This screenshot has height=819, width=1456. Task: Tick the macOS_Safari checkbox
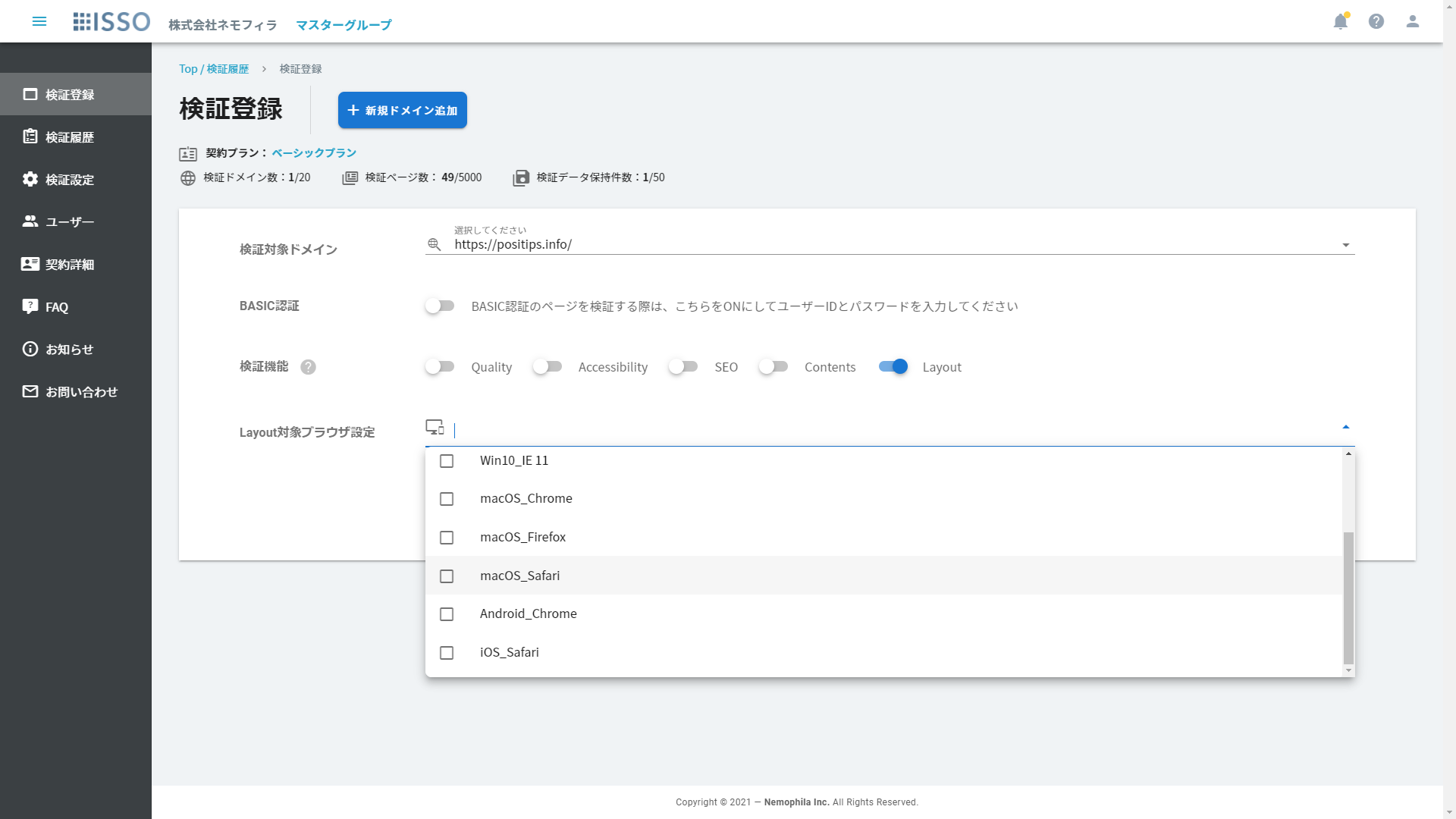point(447,576)
